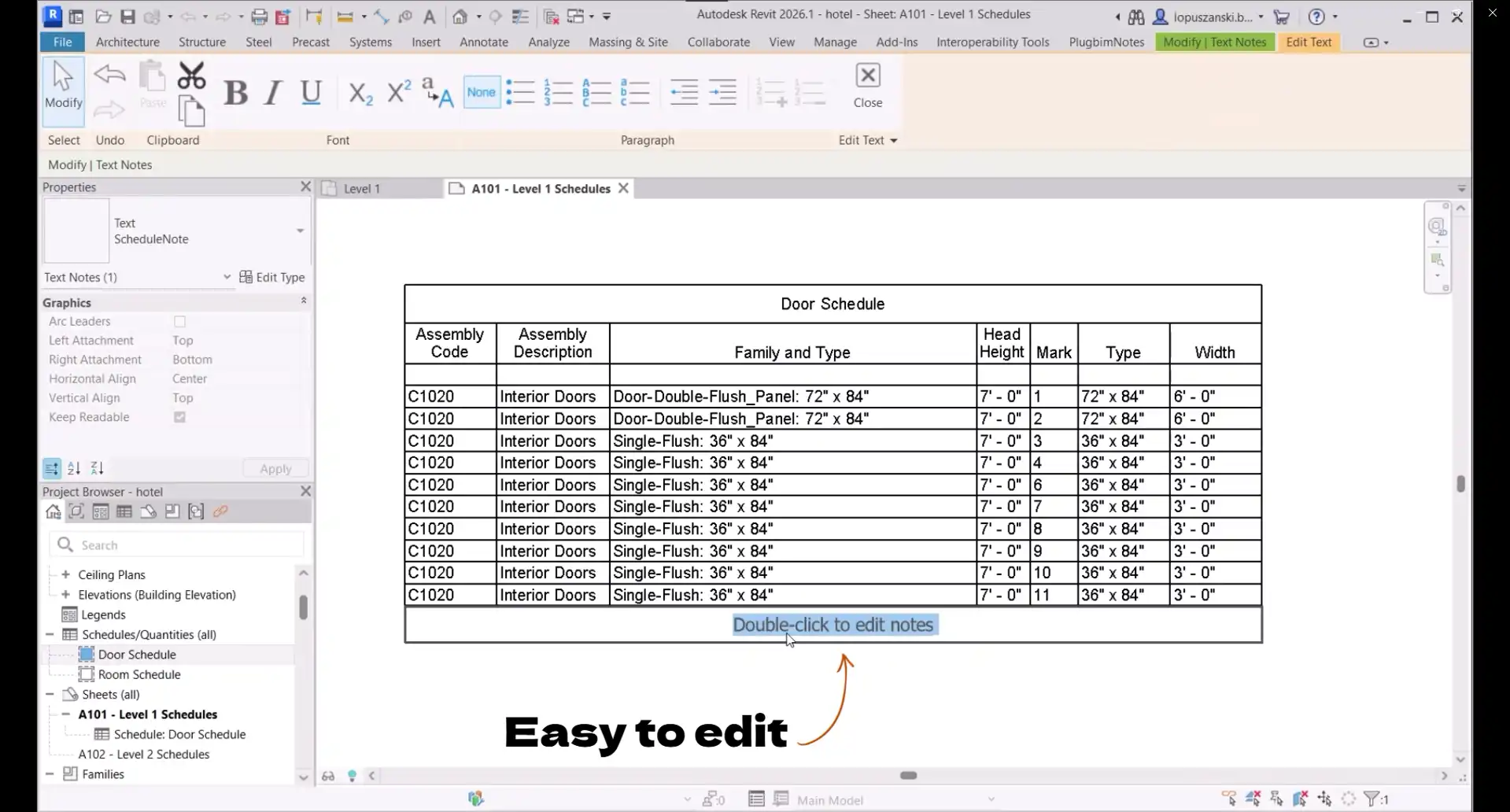Collapse the Graphics properties section

(304, 301)
